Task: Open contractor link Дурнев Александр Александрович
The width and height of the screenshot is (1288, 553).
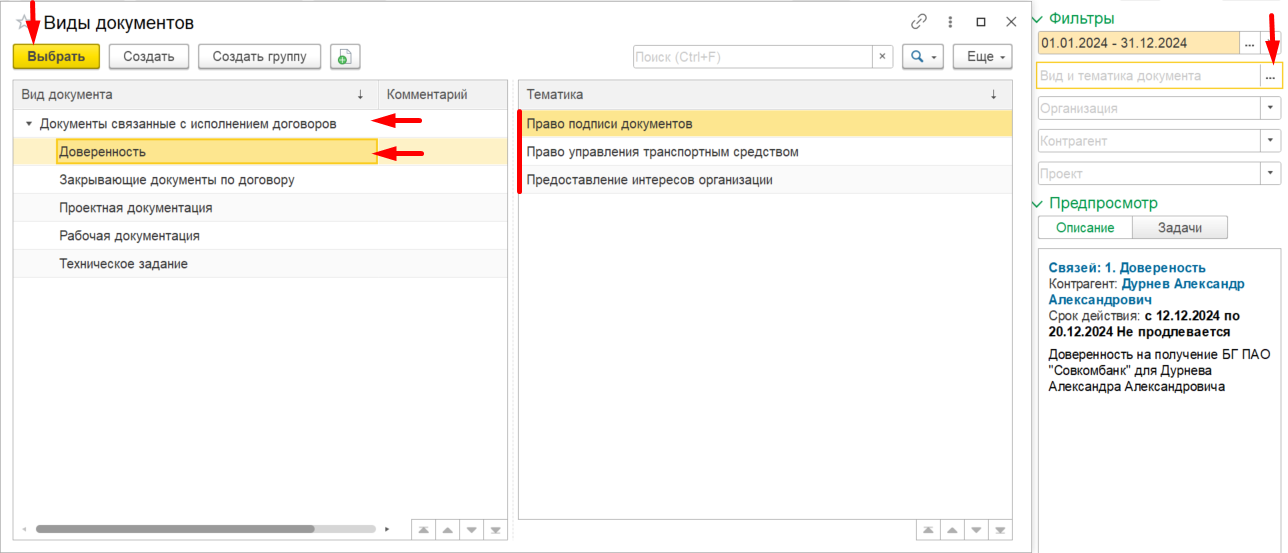Action: coord(1147,291)
